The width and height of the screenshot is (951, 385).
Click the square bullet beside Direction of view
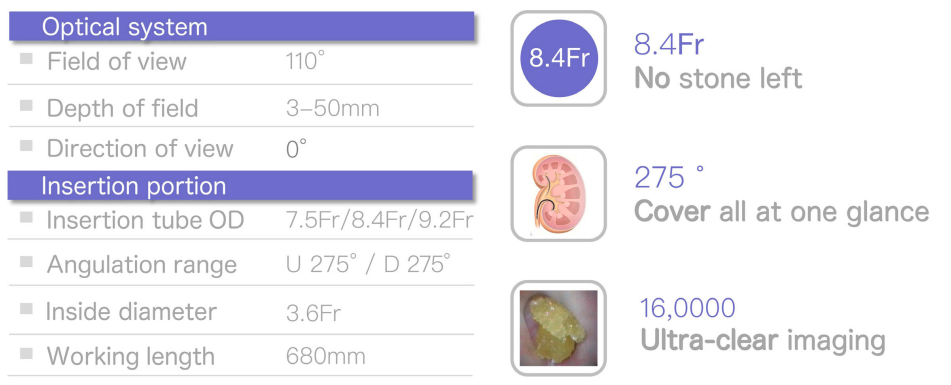pyautogui.click(x=26, y=146)
